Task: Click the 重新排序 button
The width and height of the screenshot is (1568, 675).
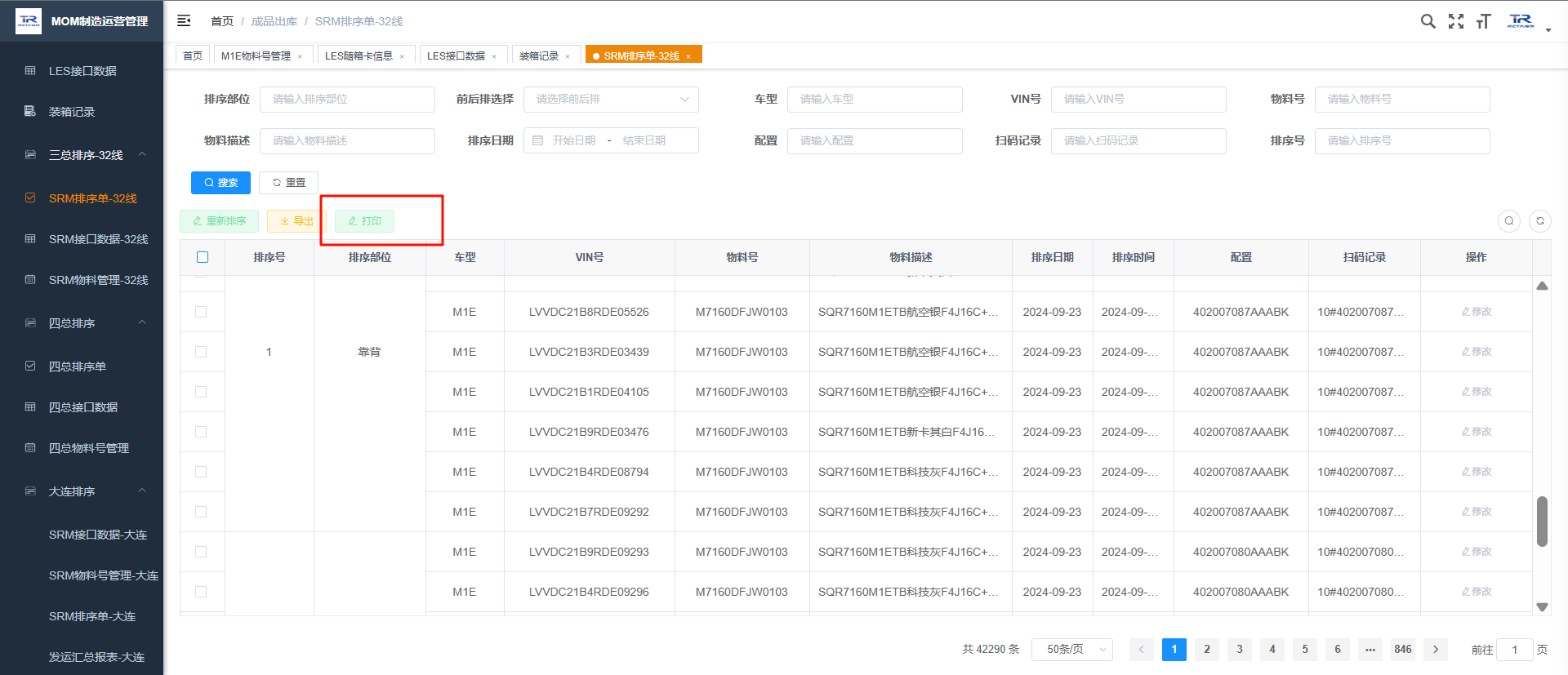Action: (x=219, y=221)
